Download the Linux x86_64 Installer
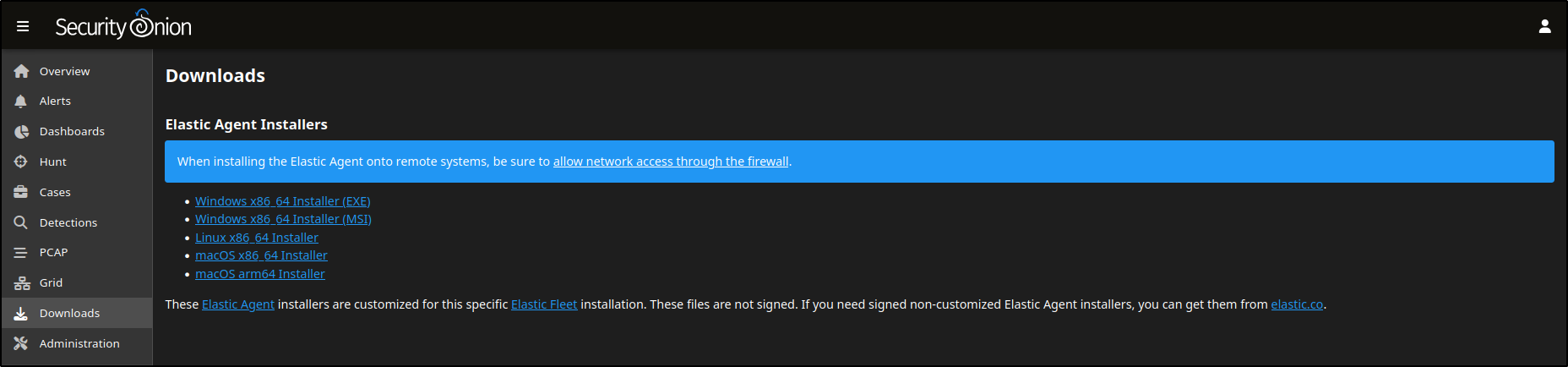This screenshot has height=367, width=1568. click(x=257, y=238)
